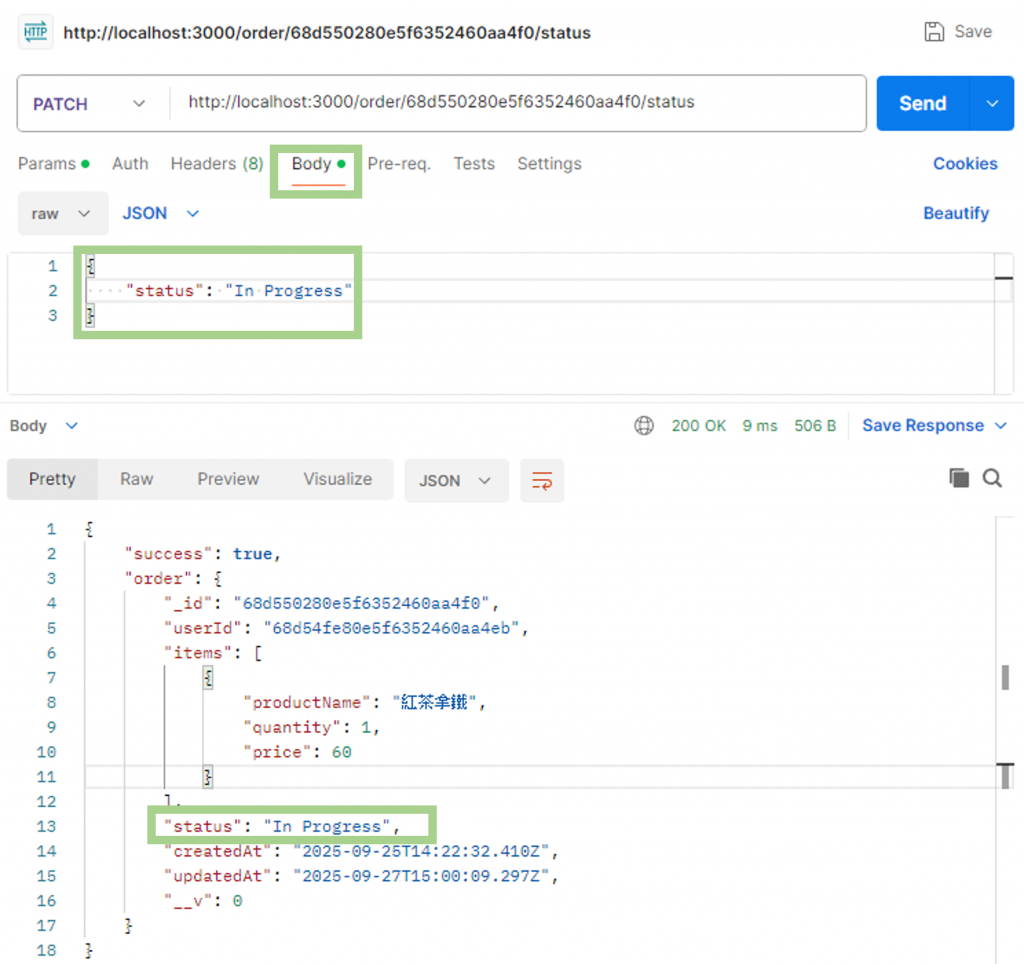Click the 200 OK status text
This screenshot has height=964, width=1024.
pos(698,426)
